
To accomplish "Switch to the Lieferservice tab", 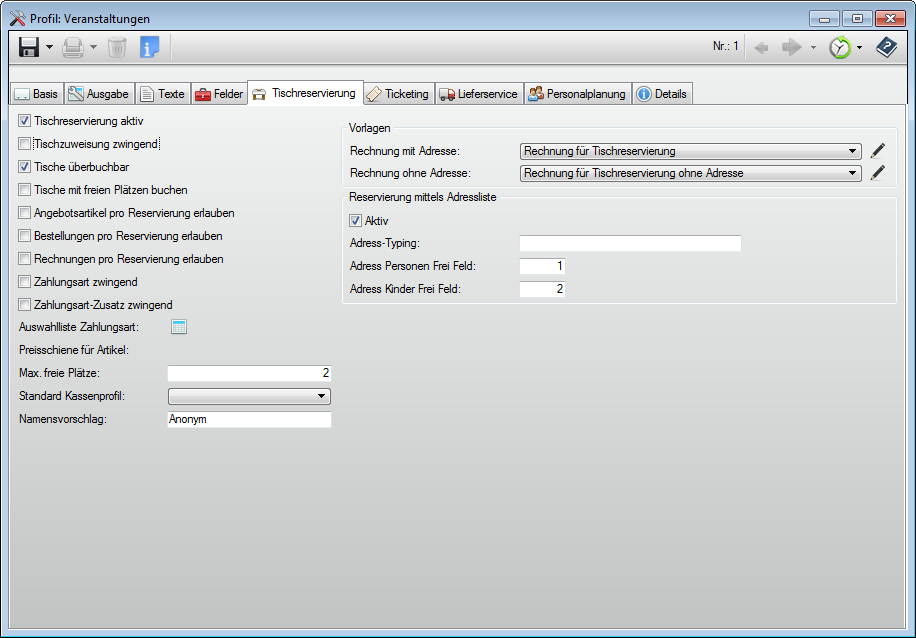I will (x=478, y=94).
